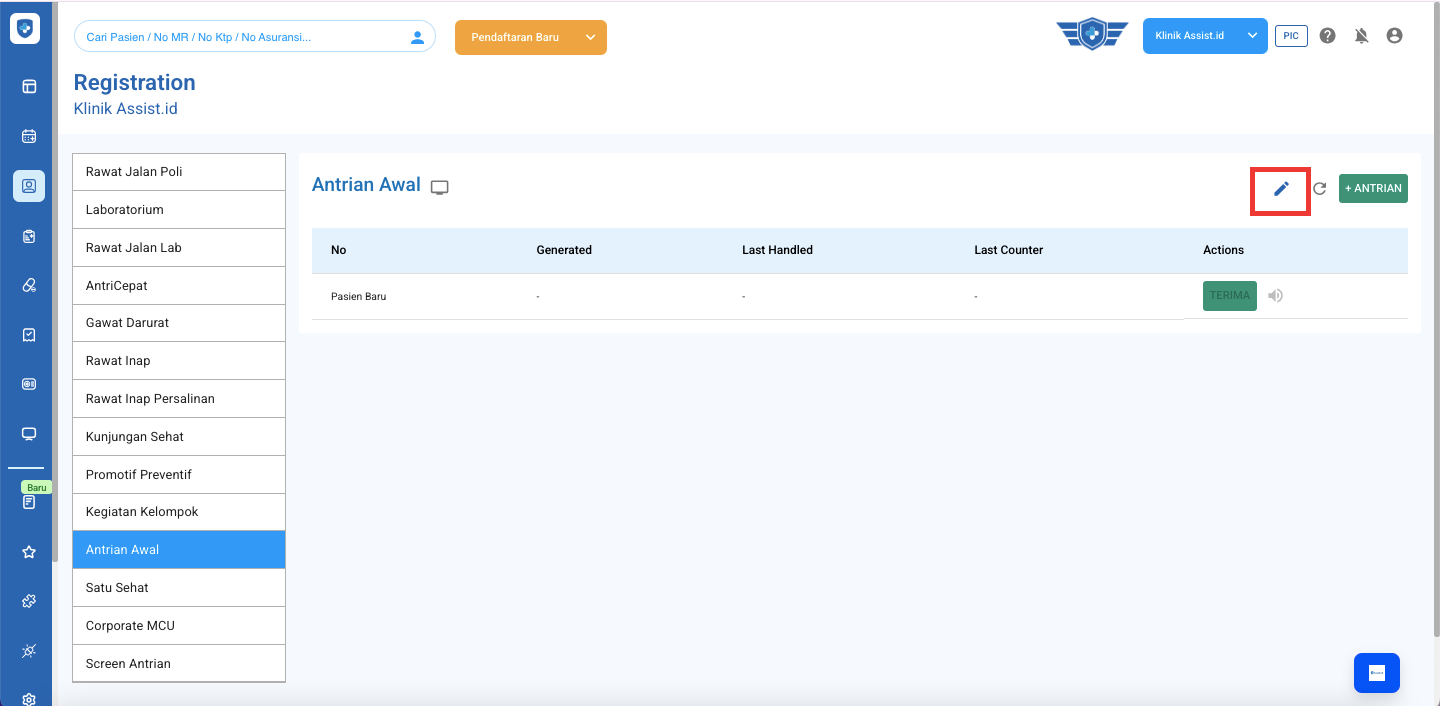1440x706 pixels.
Task: Open the user account profile icon
Action: point(1394,36)
